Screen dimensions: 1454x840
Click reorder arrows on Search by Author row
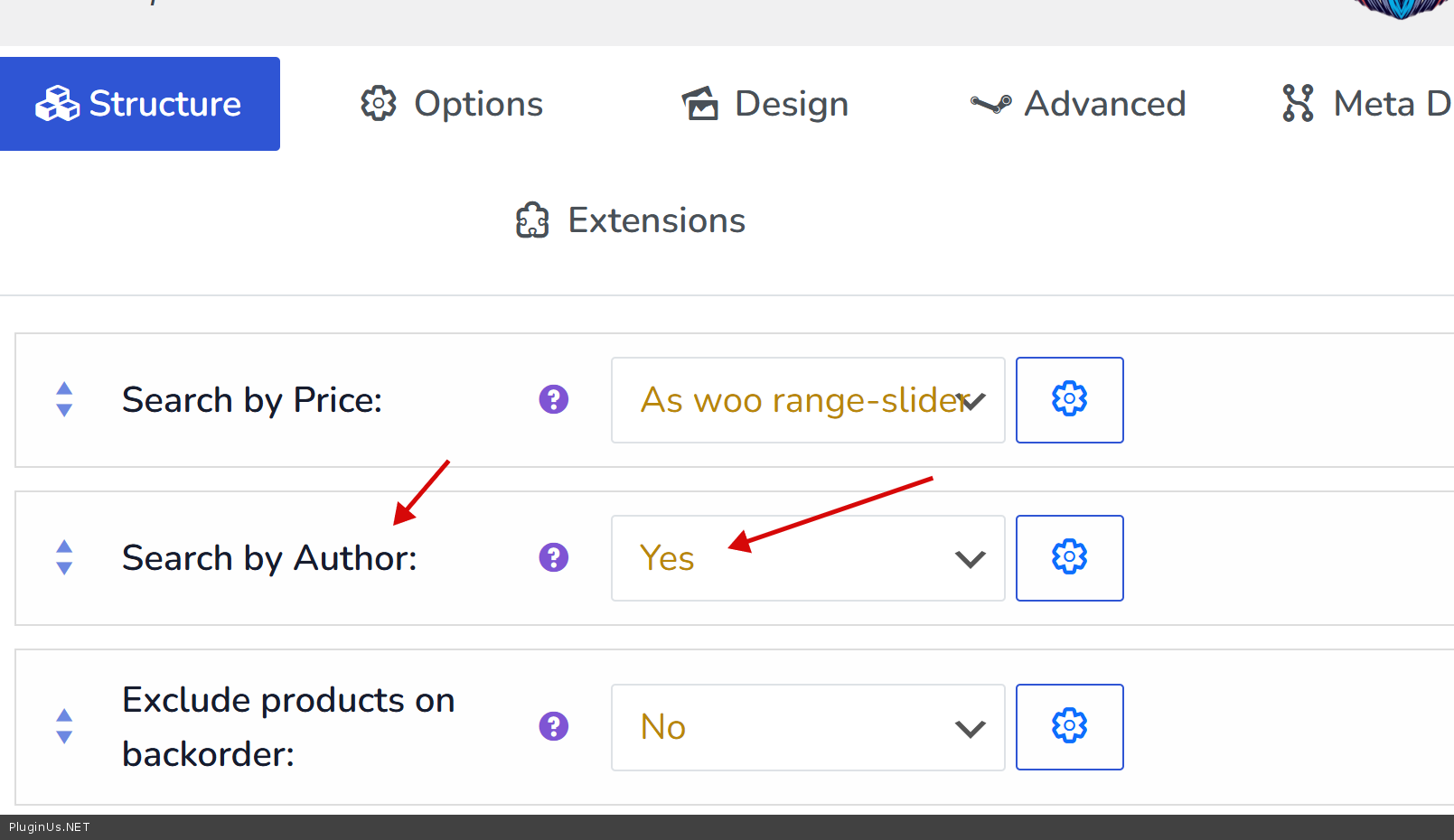click(64, 557)
